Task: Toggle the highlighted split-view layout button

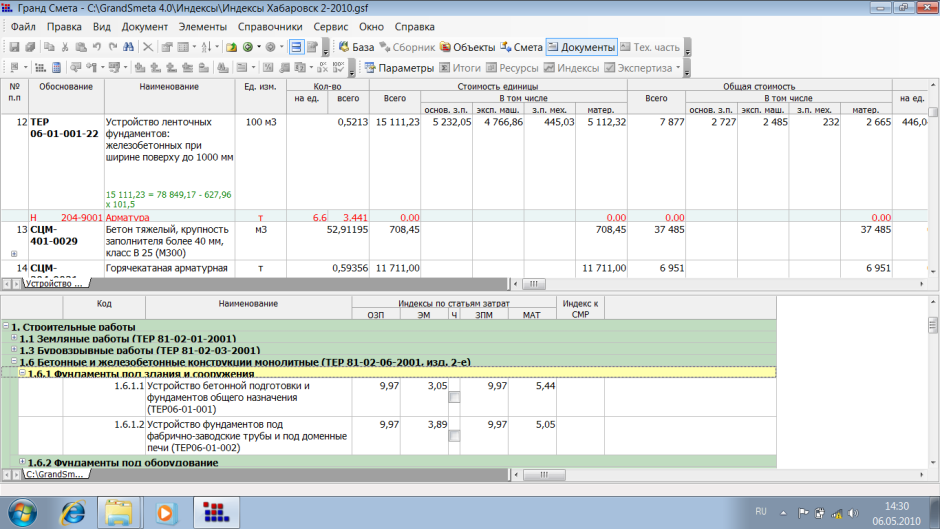Action: coord(296,47)
